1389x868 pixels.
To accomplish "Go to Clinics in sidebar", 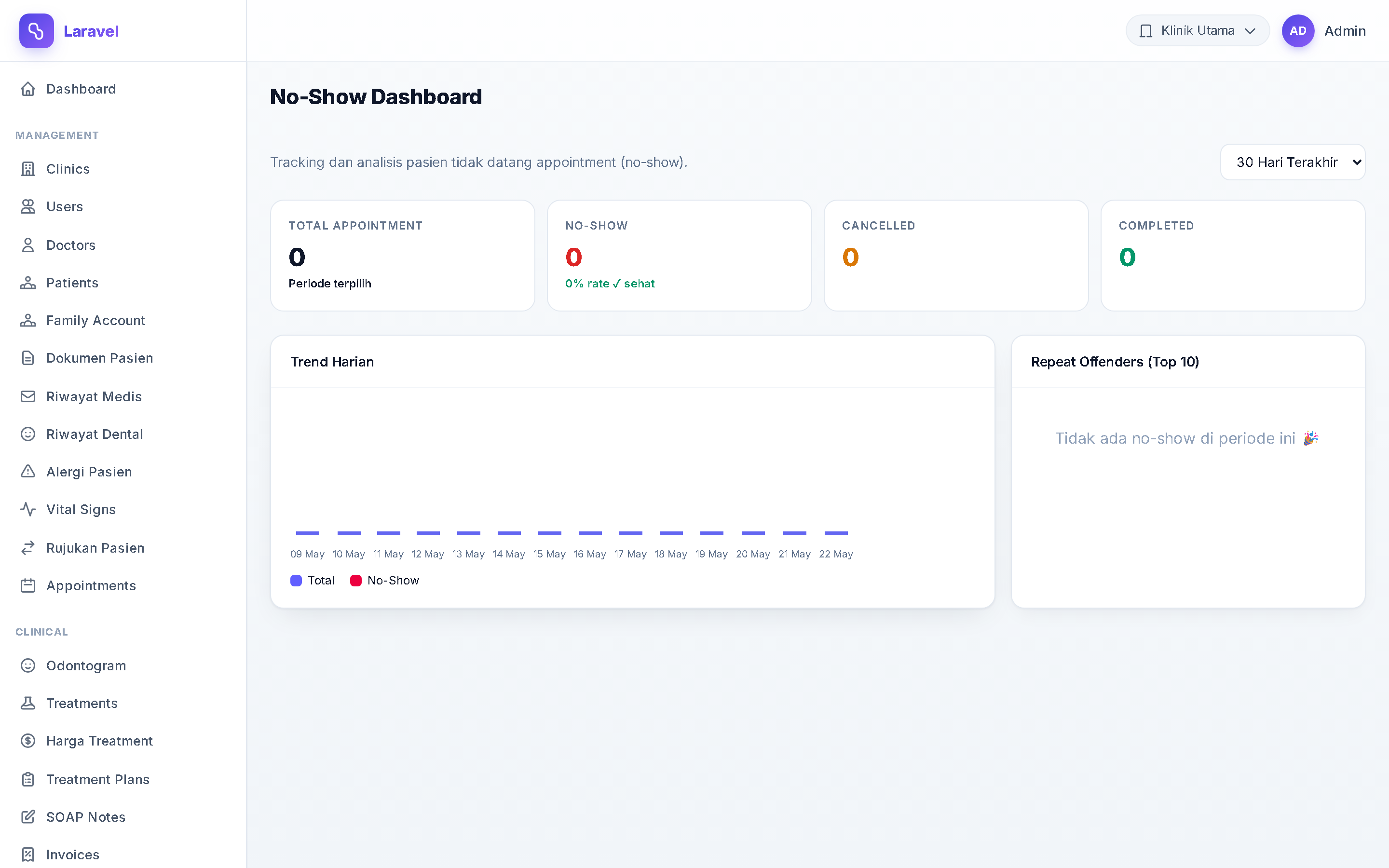I will coord(123,169).
